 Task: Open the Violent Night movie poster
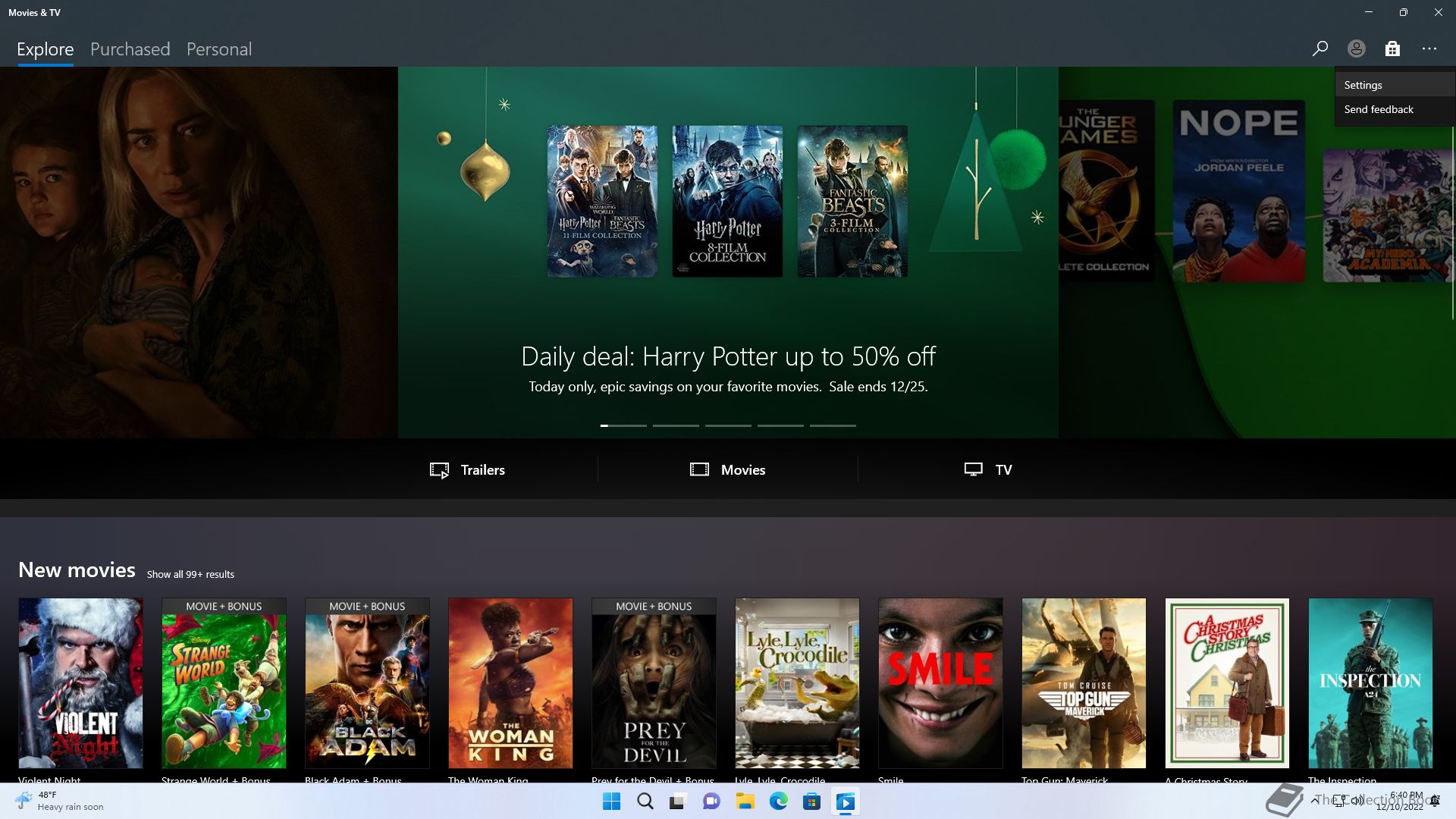[80, 683]
